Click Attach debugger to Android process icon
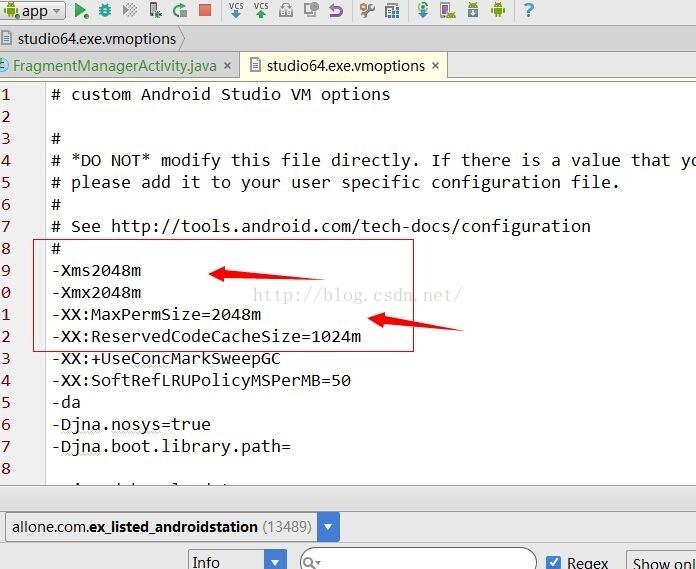Viewport: 696px width, 569px height. [155, 10]
